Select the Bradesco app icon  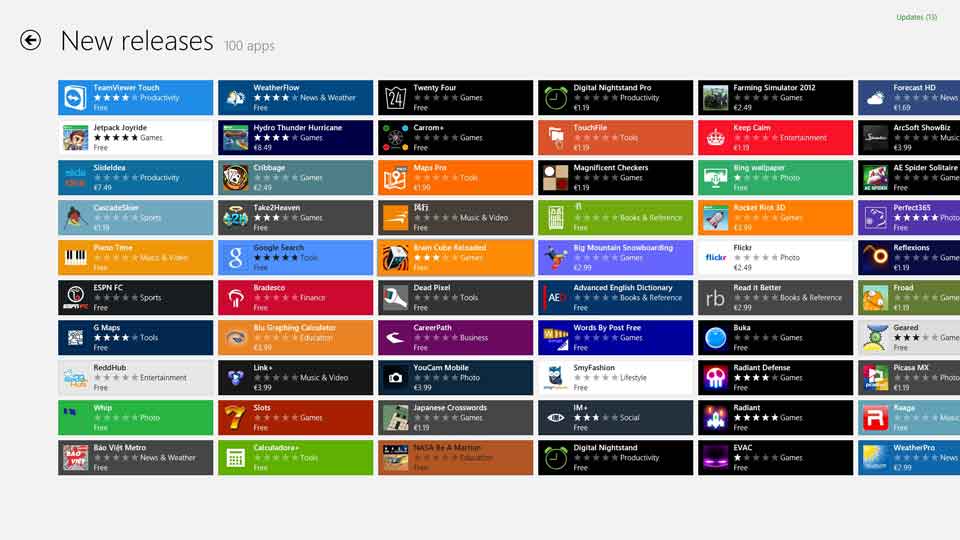236,298
